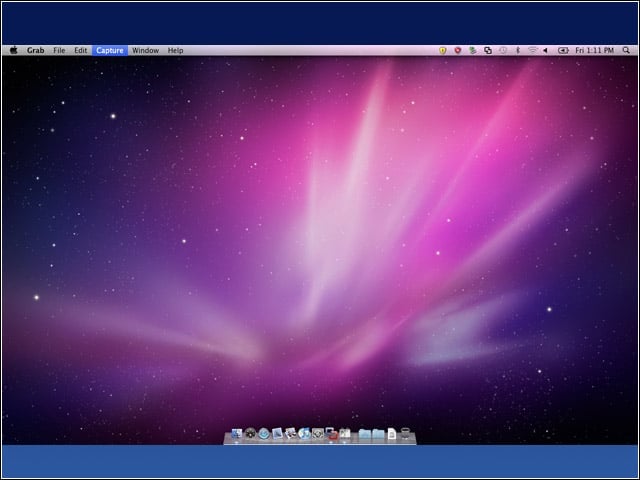
Task: Open the Window menu
Action: point(145,50)
